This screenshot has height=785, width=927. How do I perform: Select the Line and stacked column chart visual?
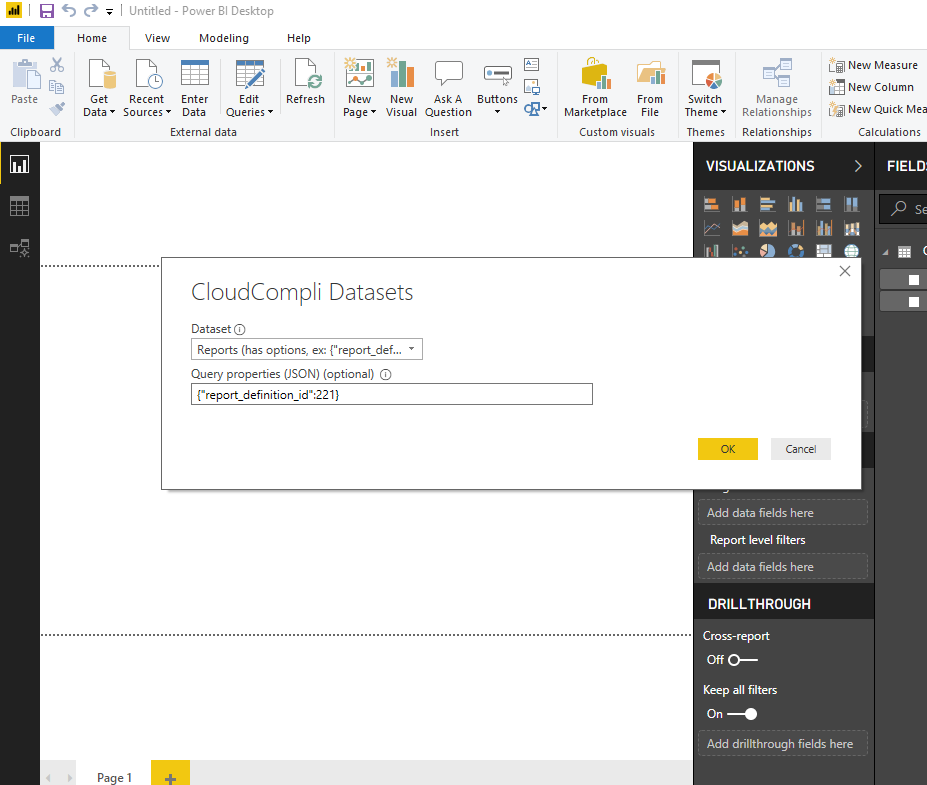tap(796, 228)
